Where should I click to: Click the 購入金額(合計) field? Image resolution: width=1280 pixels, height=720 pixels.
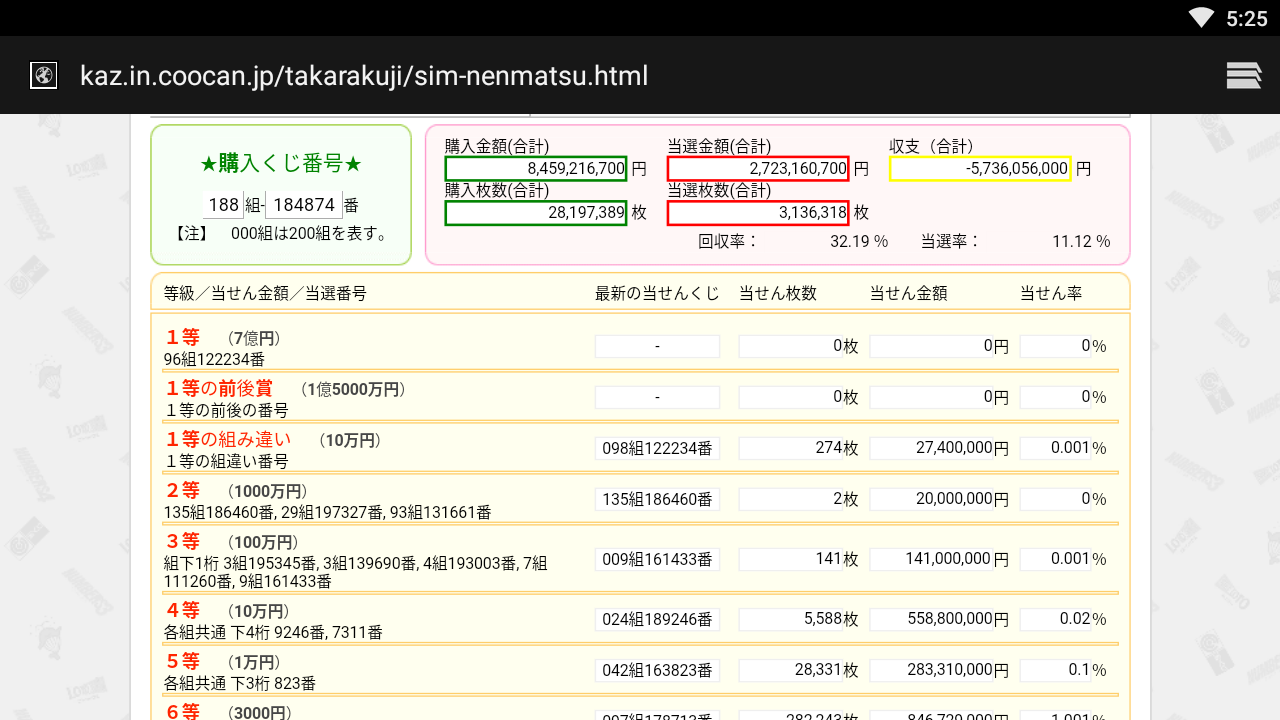536,169
